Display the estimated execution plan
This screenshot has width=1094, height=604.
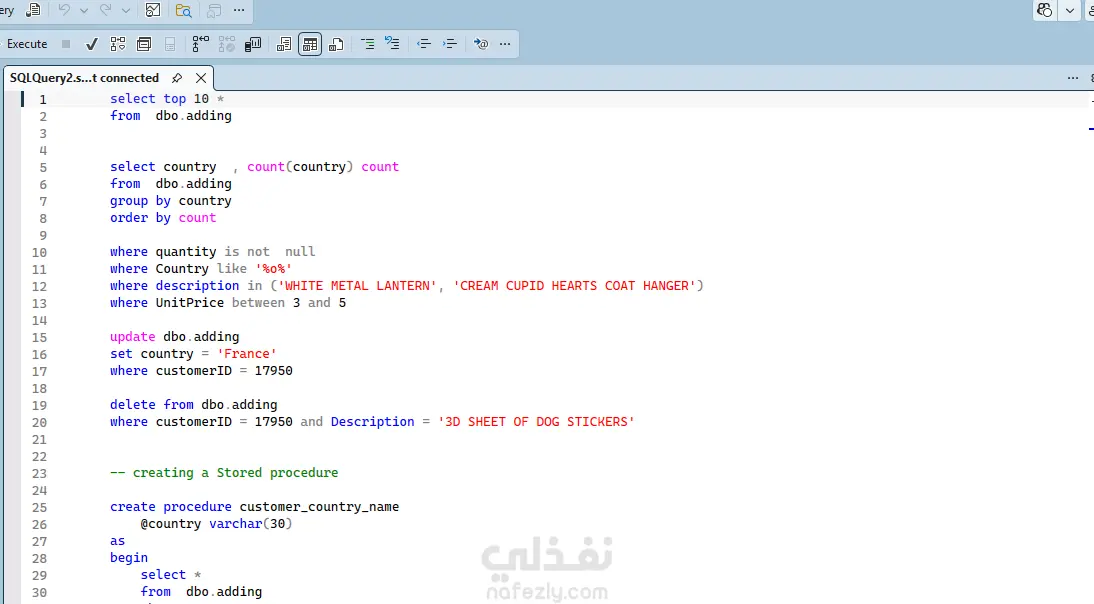pos(118,44)
